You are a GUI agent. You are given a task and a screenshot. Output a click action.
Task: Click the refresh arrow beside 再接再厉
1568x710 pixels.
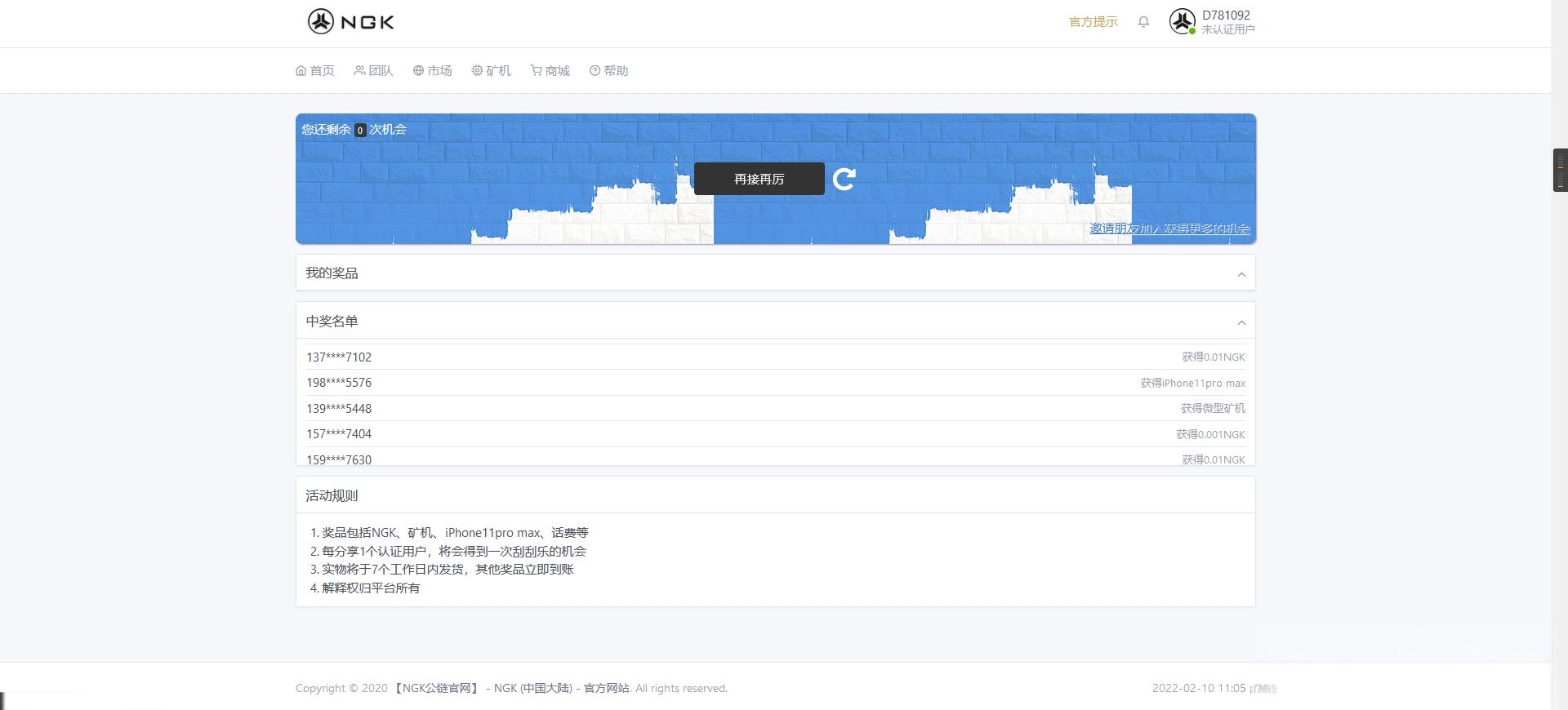[844, 179]
